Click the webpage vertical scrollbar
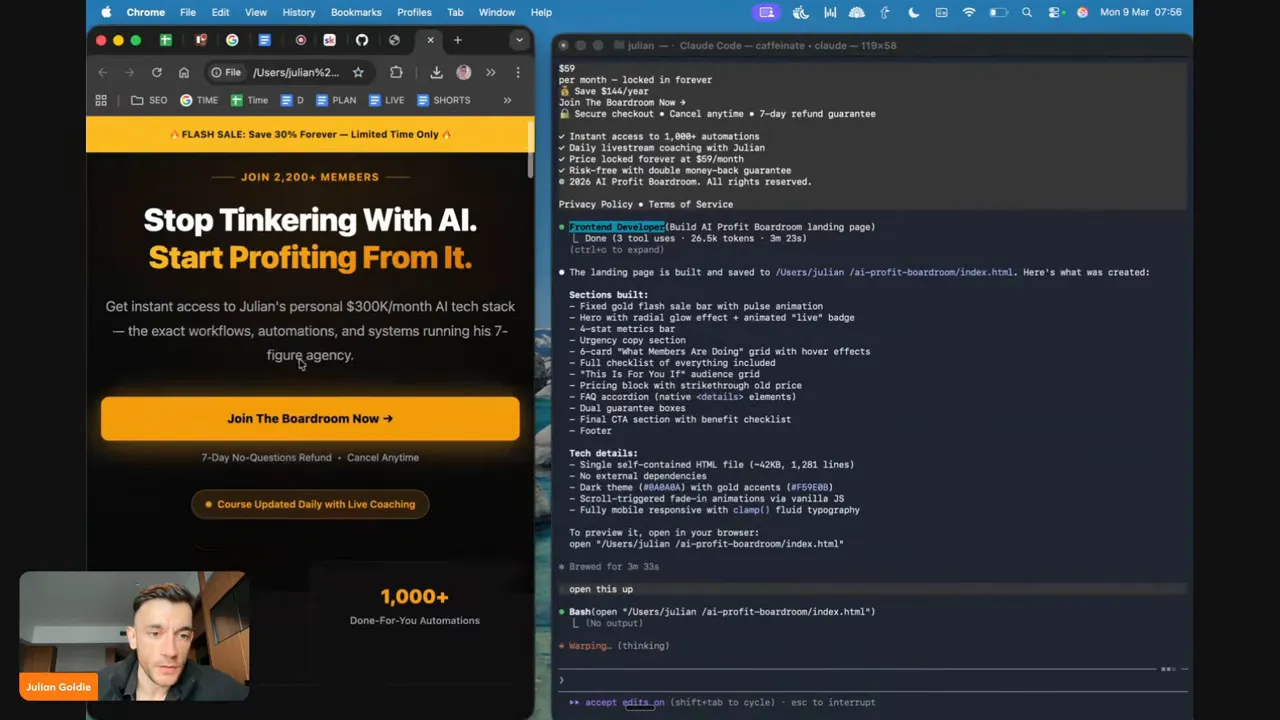The image size is (1280, 720). point(531,150)
